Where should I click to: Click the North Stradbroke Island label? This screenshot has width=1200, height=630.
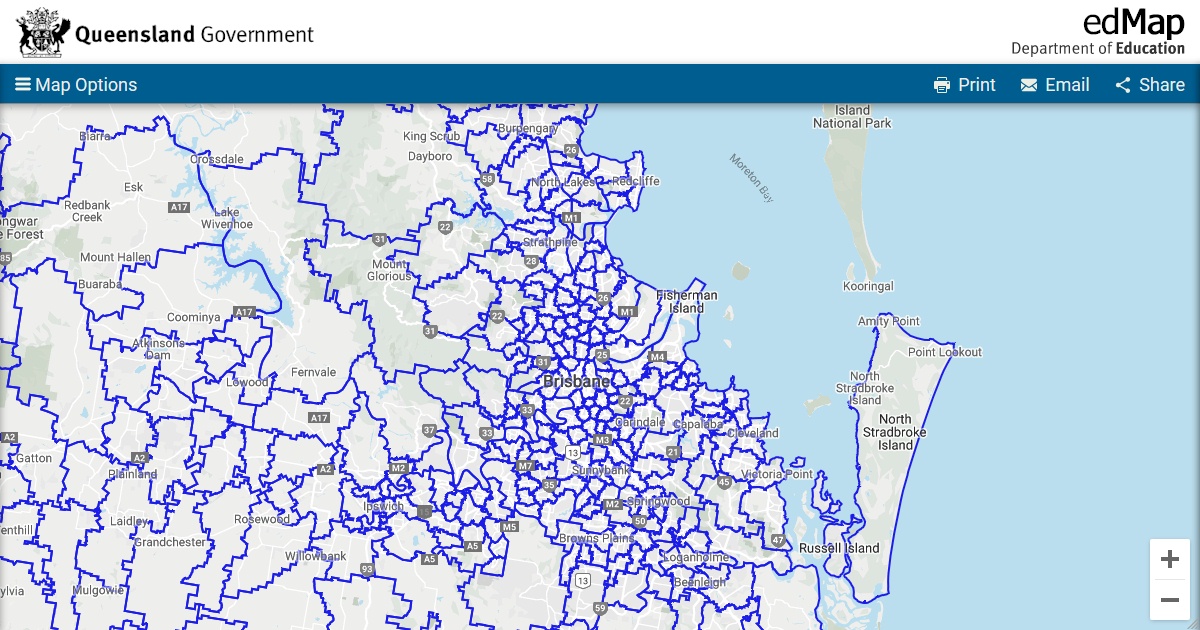pyautogui.click(x=897, y=432)
